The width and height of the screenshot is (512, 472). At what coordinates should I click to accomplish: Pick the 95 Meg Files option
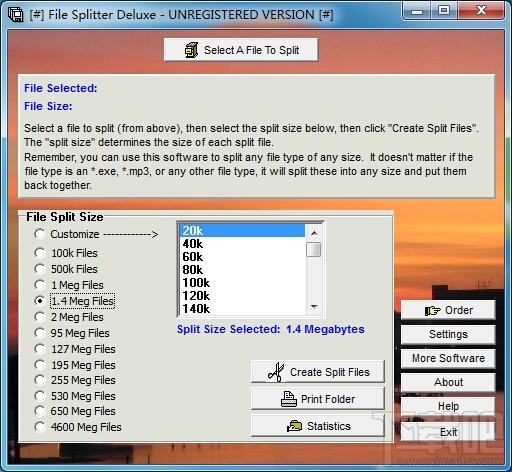click(40, 333)
